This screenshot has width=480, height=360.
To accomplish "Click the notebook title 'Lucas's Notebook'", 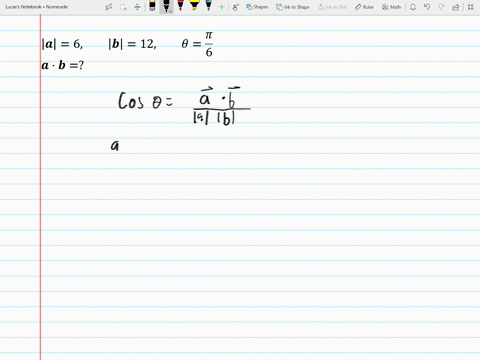I will [x=23, y=7].
